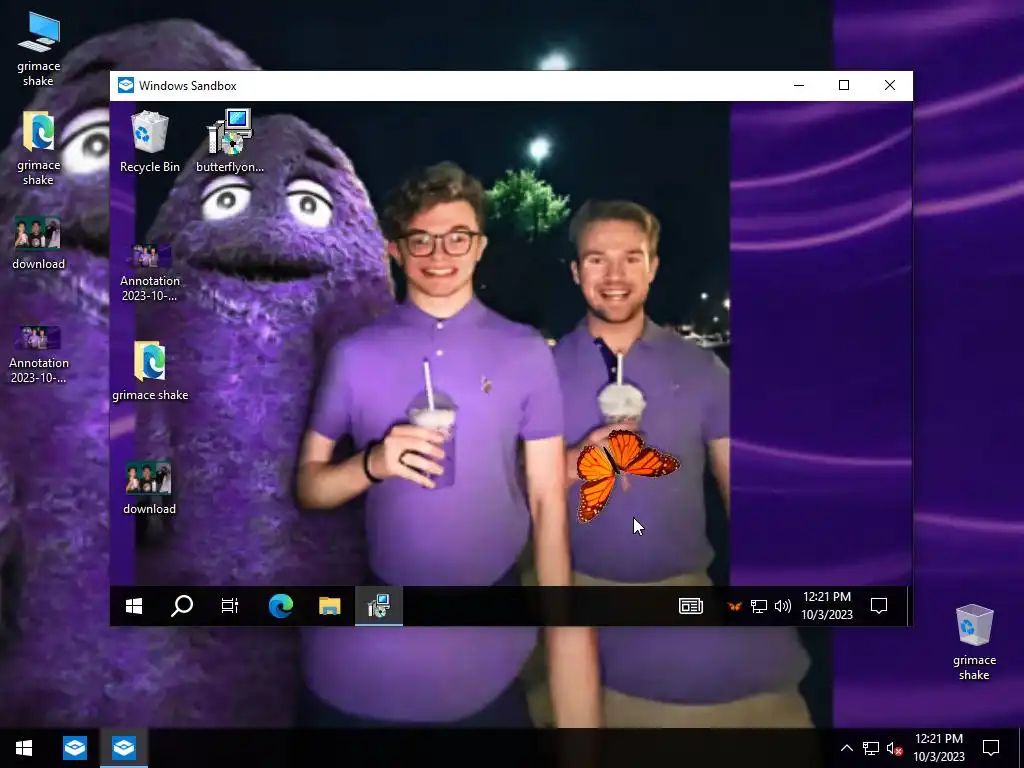Select the Annotation 2023-10 image in Sandbox
The height and width of the screenshot is (768, 1024).
150,272
